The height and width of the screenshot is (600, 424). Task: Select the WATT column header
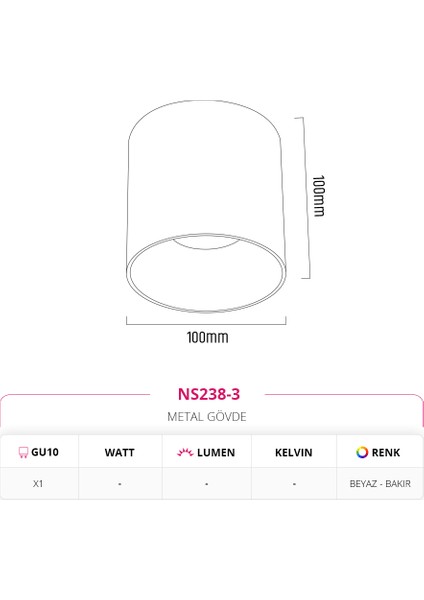tap(119, 452)
